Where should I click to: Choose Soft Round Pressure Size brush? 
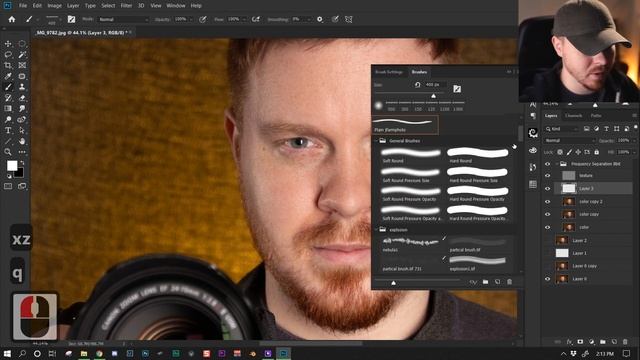pos(411,175)
